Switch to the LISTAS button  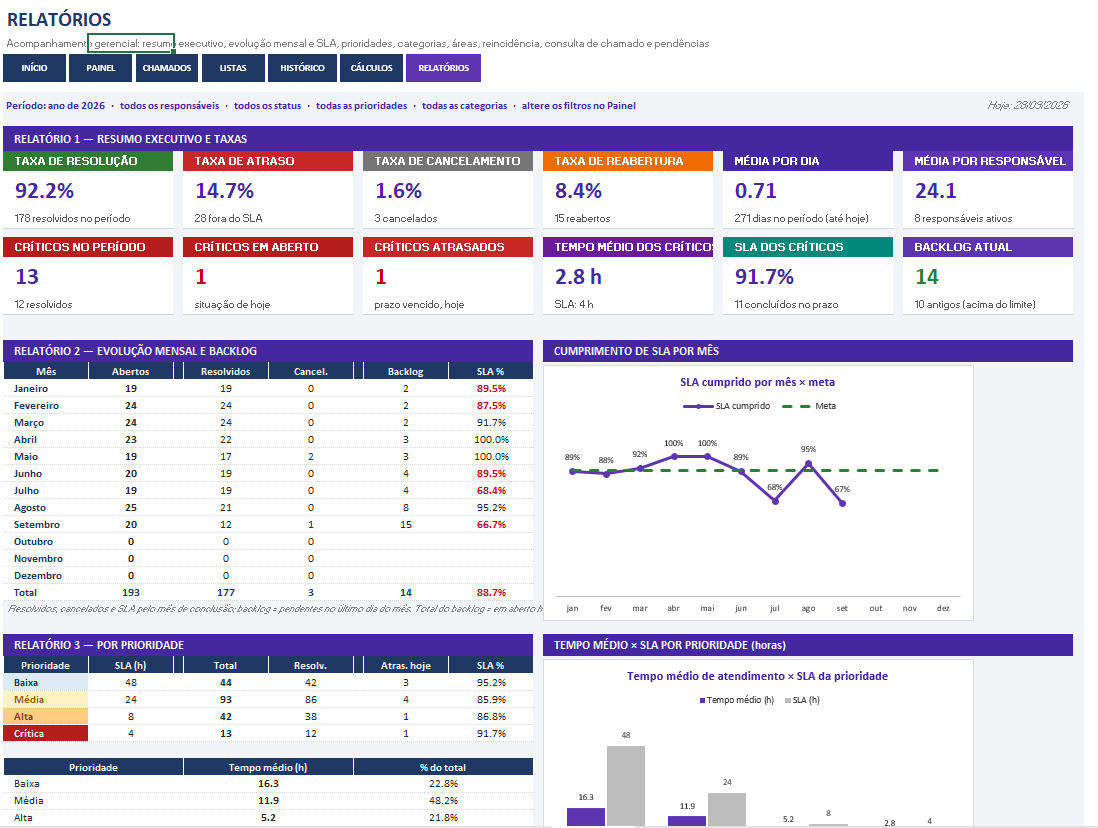(x=233, y=68)
